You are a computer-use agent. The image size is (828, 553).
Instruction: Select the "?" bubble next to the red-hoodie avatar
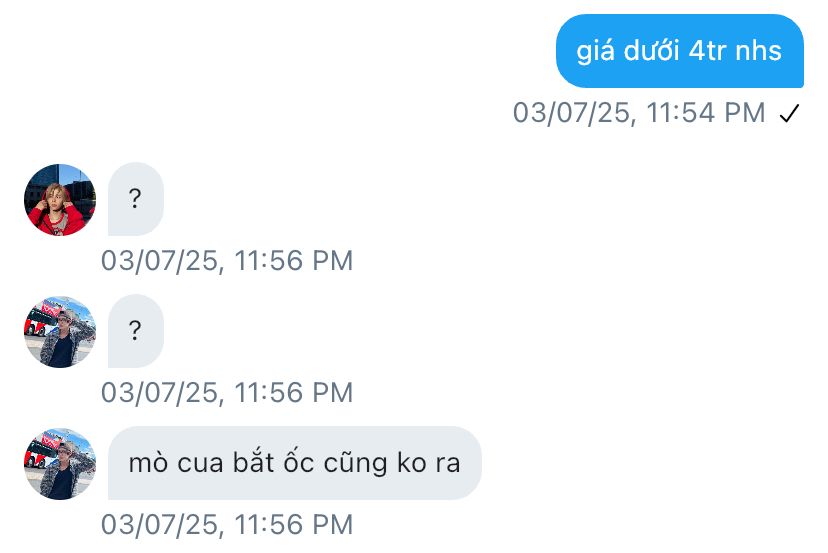click(x=136, y=199)
